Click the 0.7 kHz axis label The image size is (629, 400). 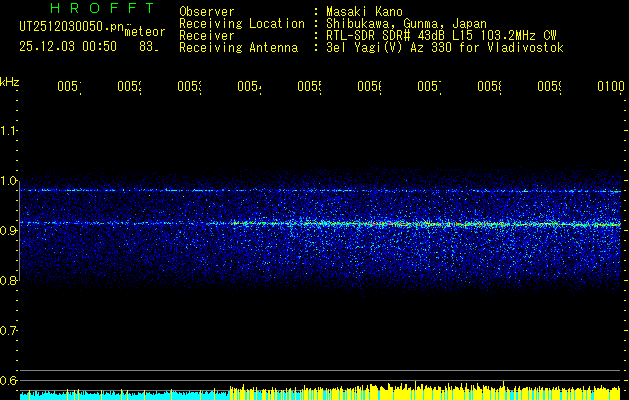pyautogui.click(x=8, y=330)
